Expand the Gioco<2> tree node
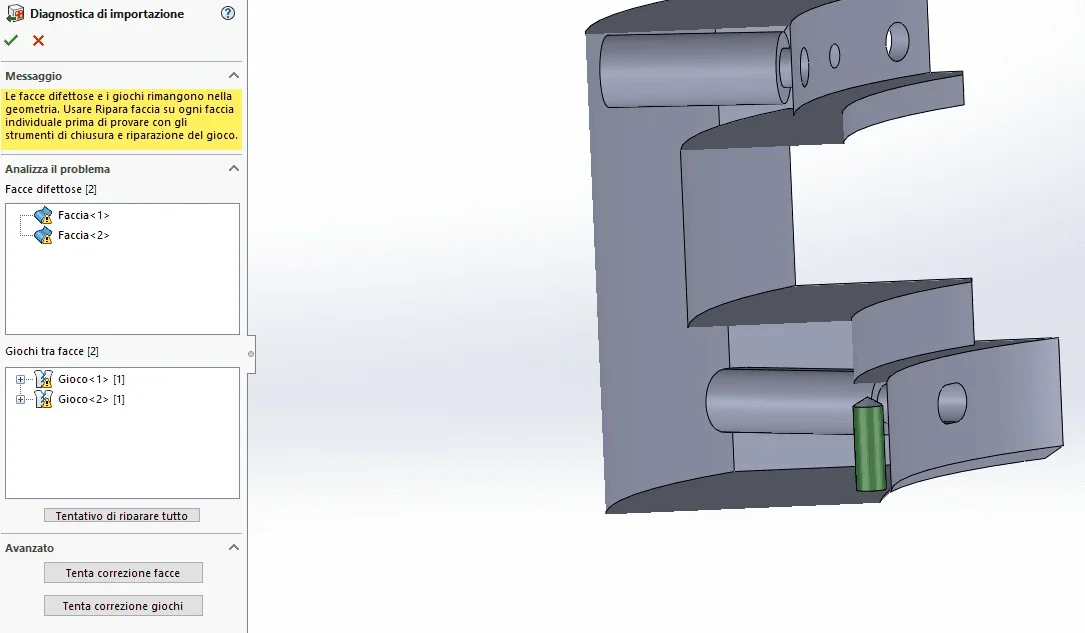This screenshot has height=633, width=1085. tap(20, 399)
